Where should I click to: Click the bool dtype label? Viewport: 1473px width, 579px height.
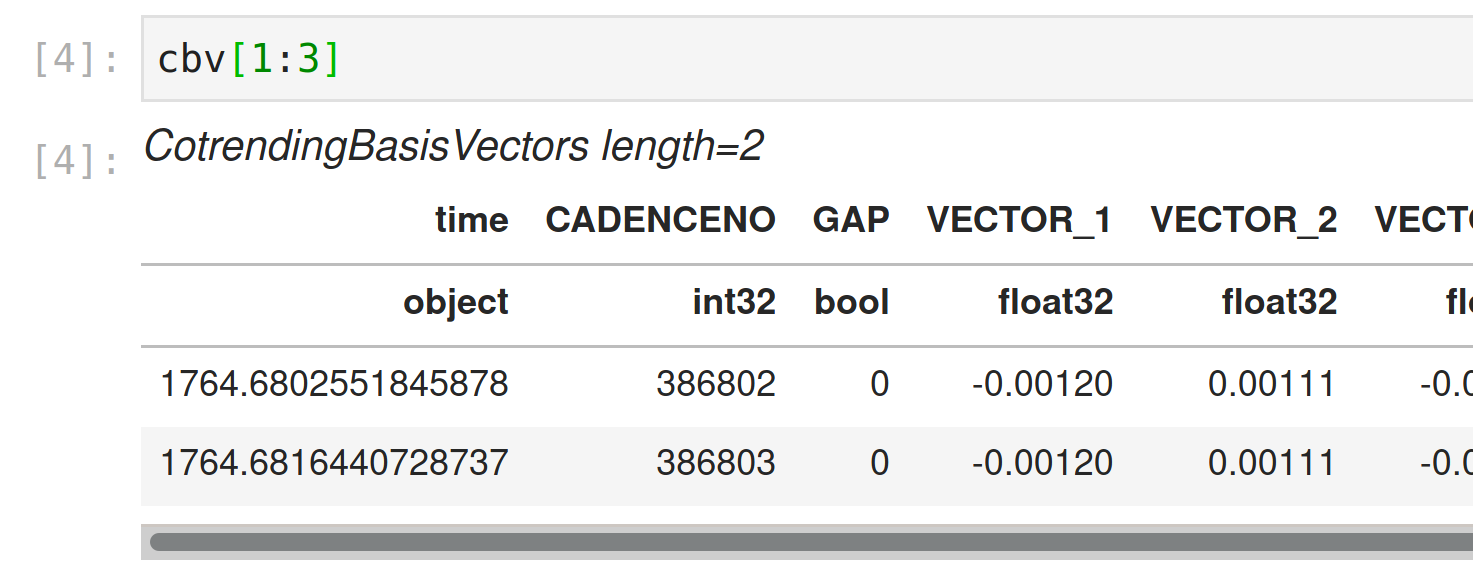click(x=851, y=301)
